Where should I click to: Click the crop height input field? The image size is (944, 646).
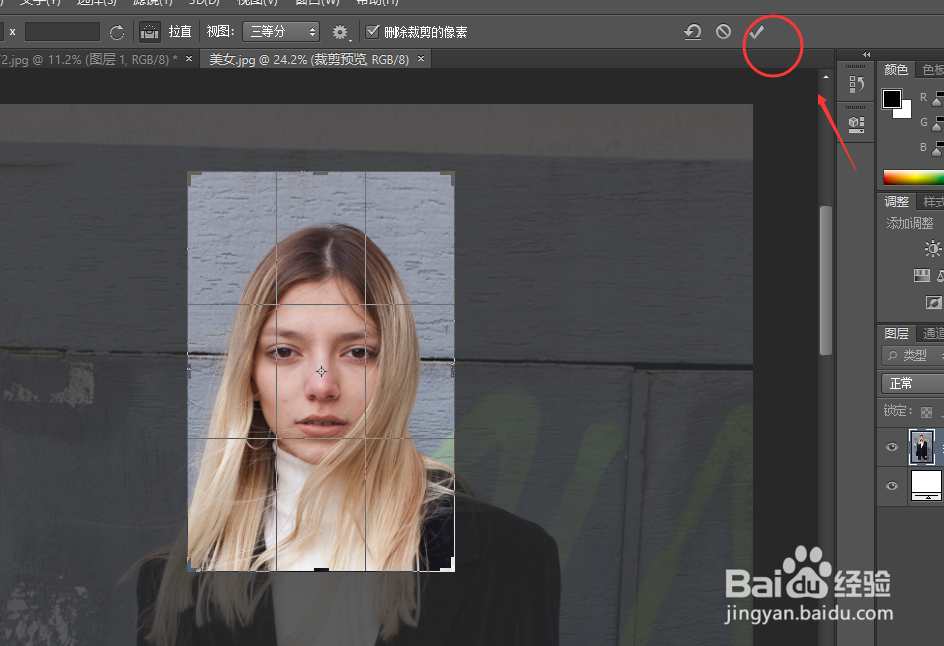pyautogui.click(x=62, y=32)
